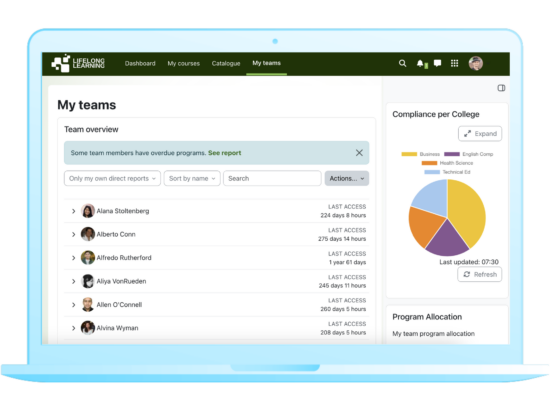The height and width of the screenshot is (412, 550).
Task: Expand Aliya VonRueden's row
Action: pyautogui.click(x=73, y=281)
